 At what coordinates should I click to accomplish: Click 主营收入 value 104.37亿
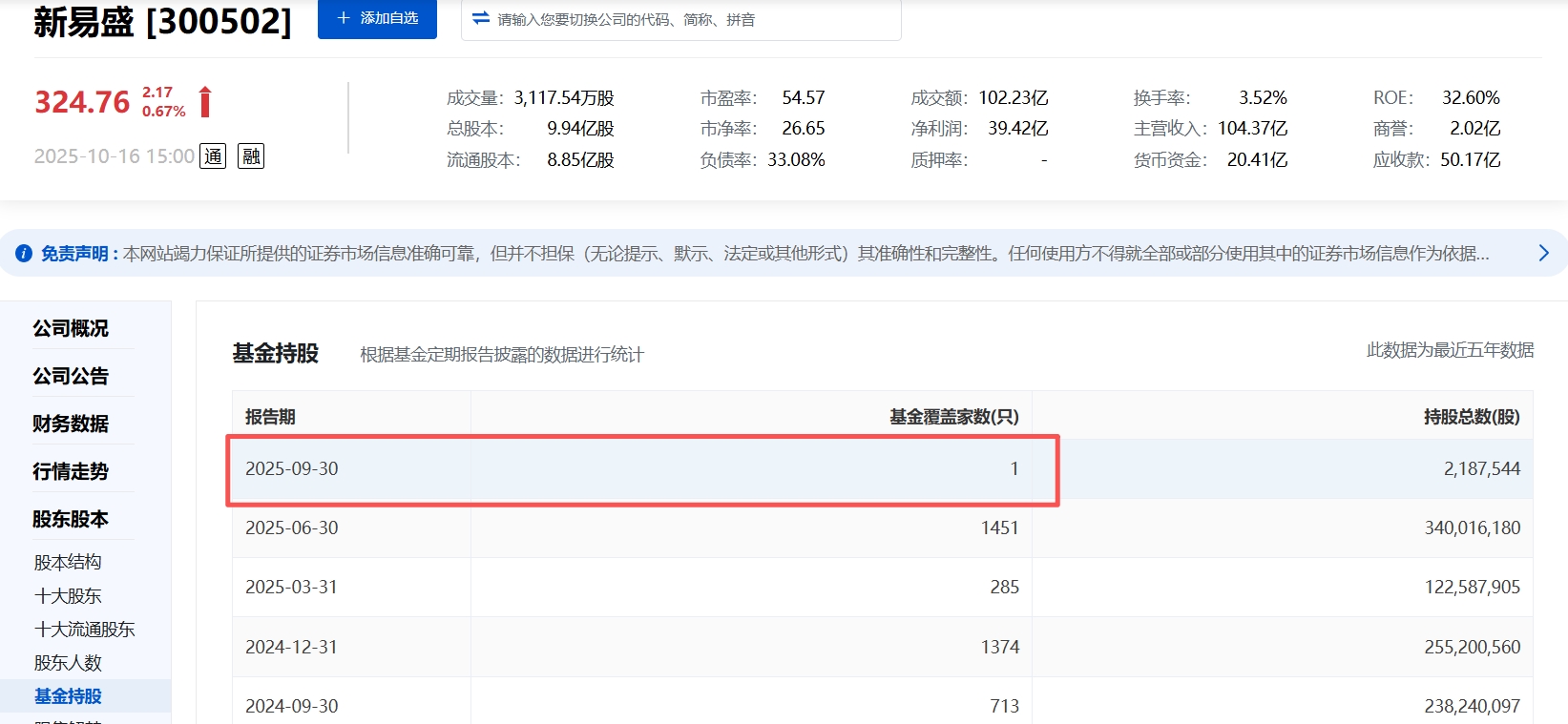point(1253,128)
